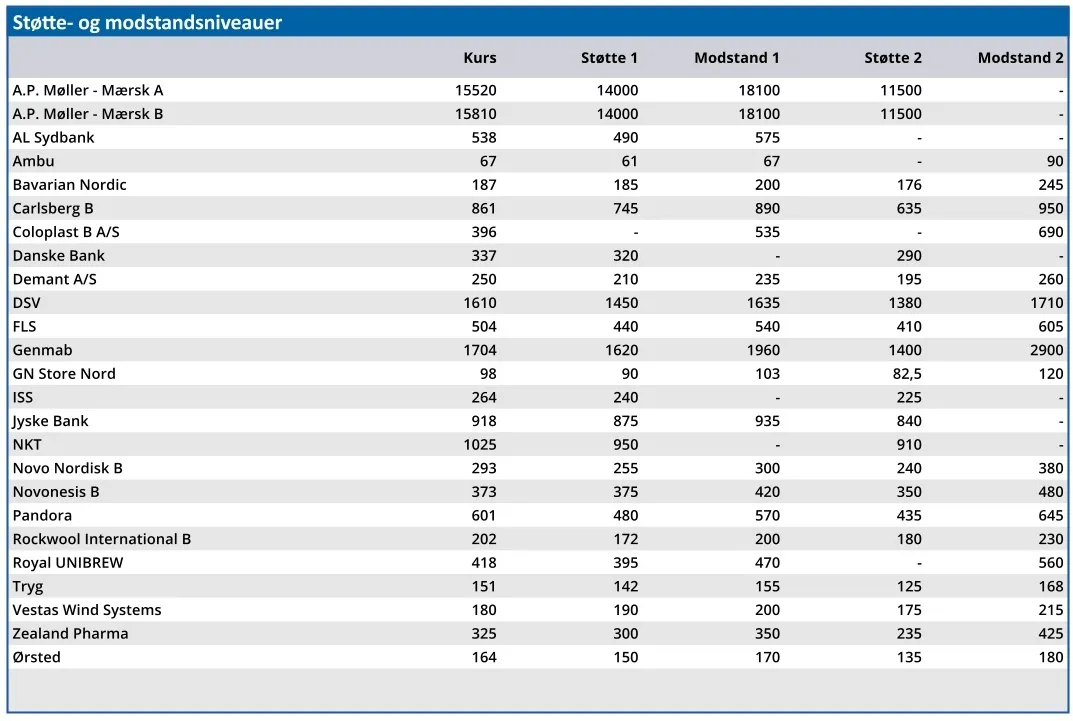Click the DSV row label
This screenshot has height=721, width=1073.
click(26, 302)
